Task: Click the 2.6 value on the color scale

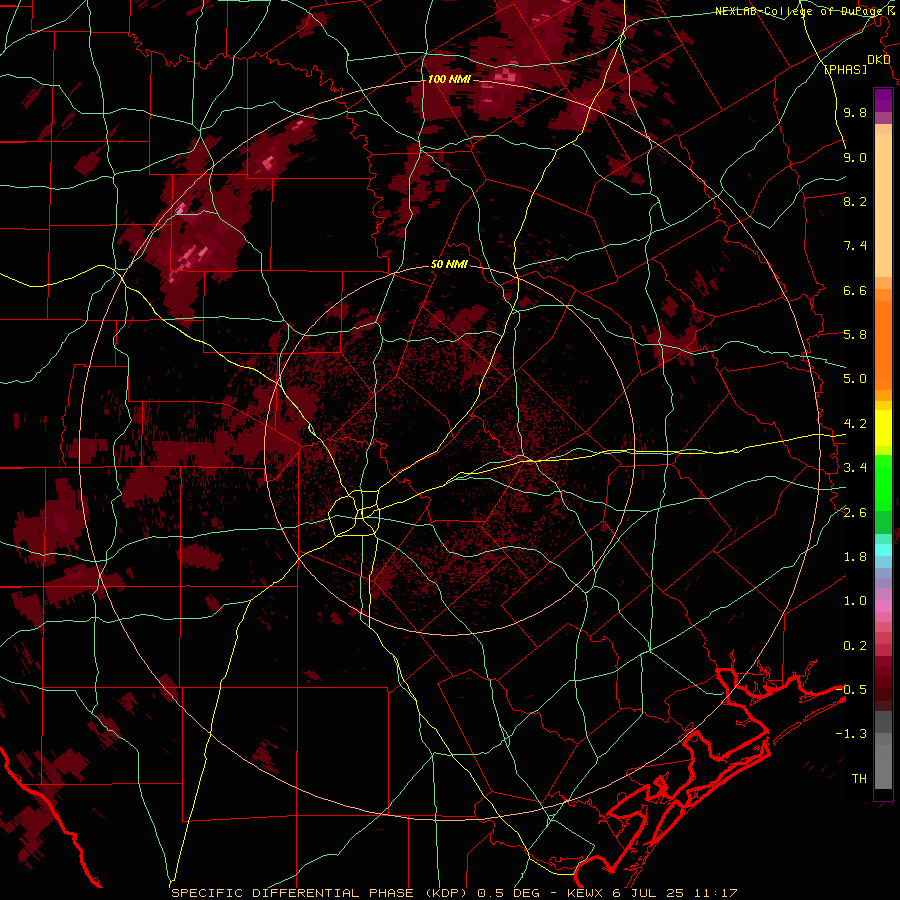Action: click(x=855, y=512)
